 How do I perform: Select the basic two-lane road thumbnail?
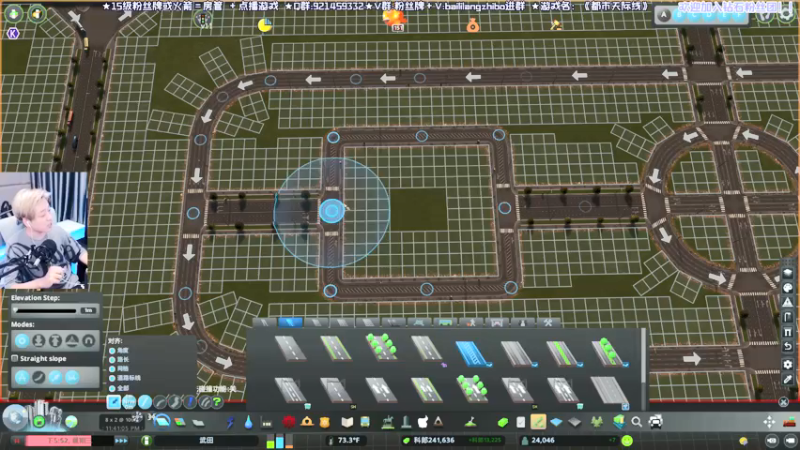(290, 348)
